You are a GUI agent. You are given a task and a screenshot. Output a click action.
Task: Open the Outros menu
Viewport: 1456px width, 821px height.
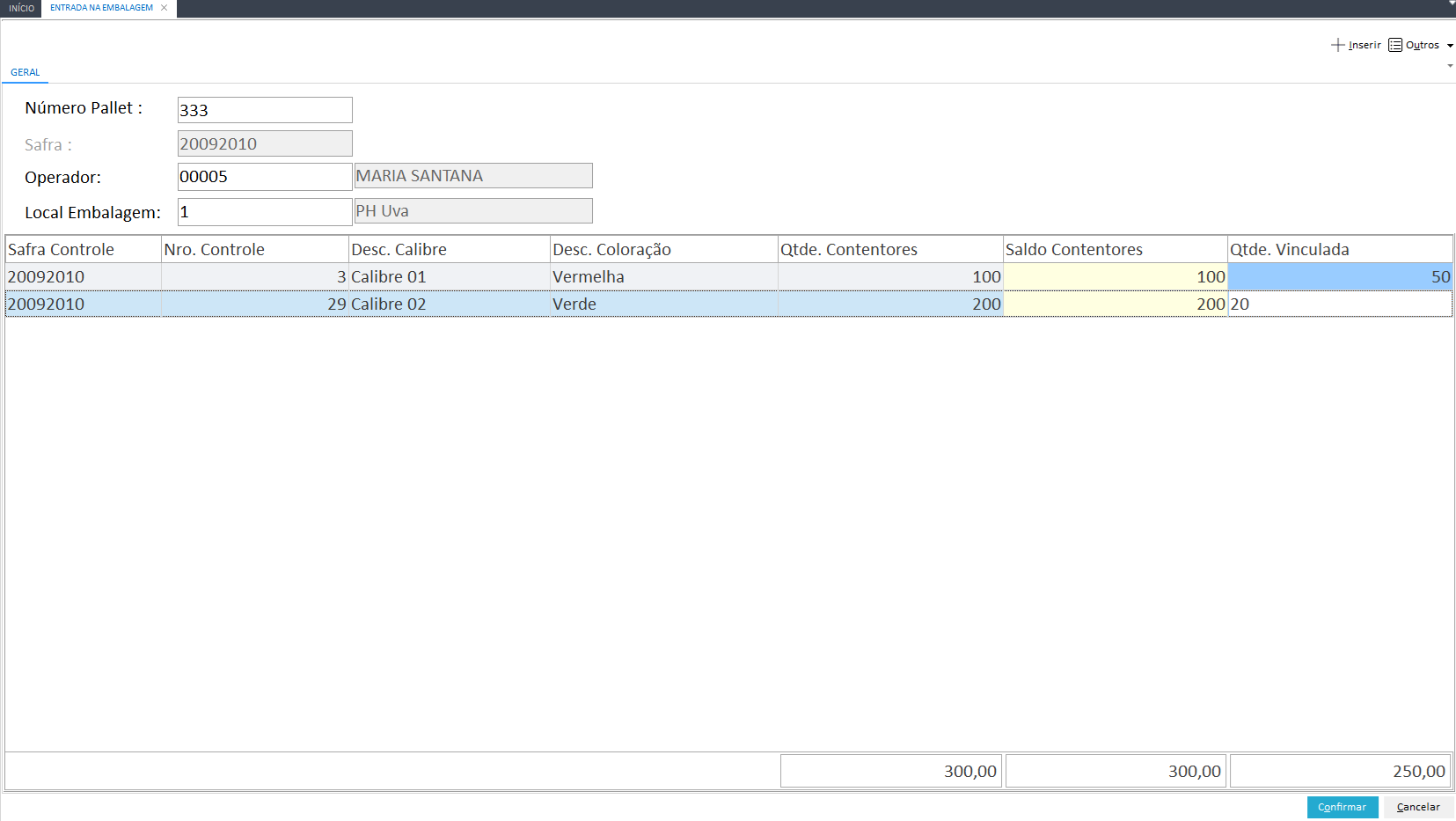pos(1421,45)
